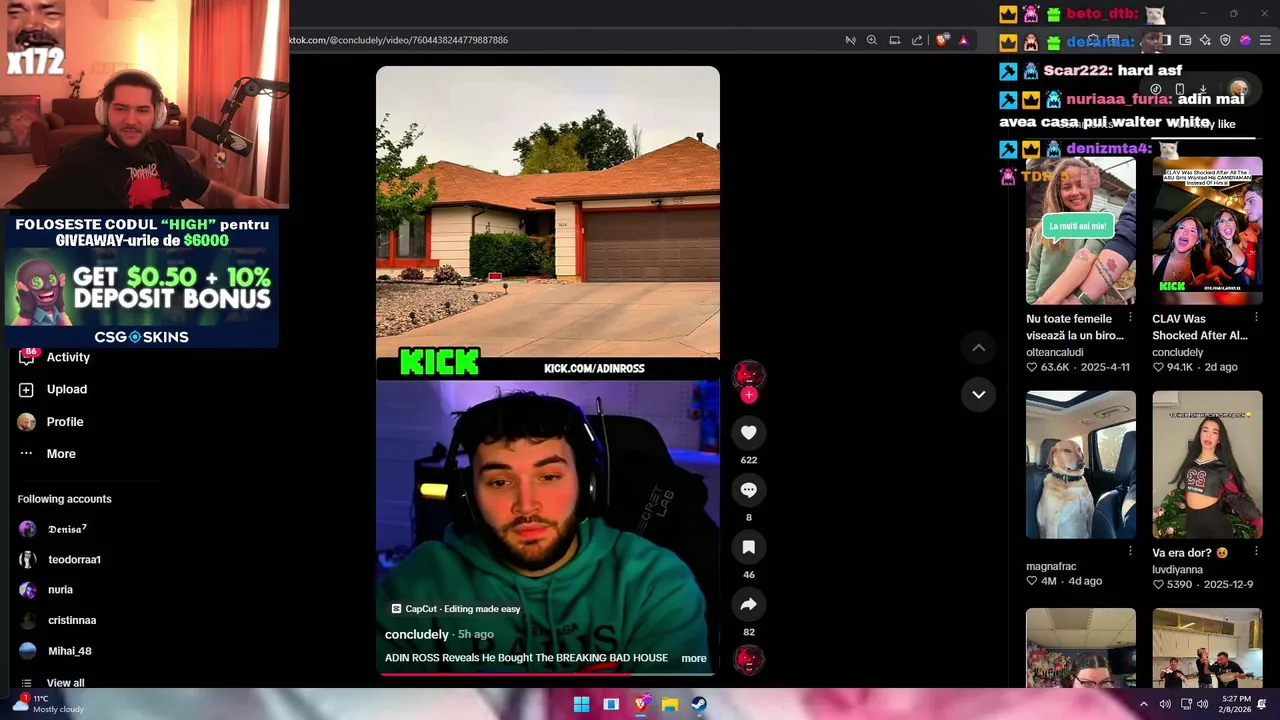The width and height of the screenshot is (1280, 720).
Task: Open the install app icon in address bar
Action: 894,40
